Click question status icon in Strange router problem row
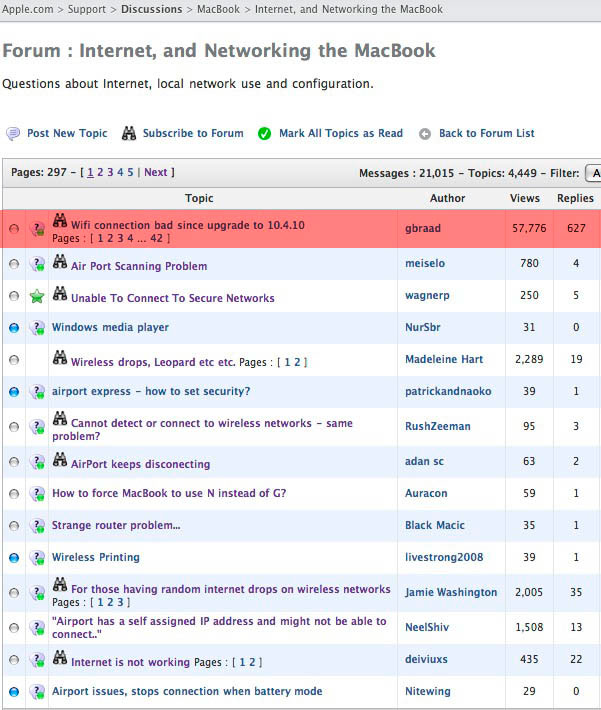 [x=37, y=526]
